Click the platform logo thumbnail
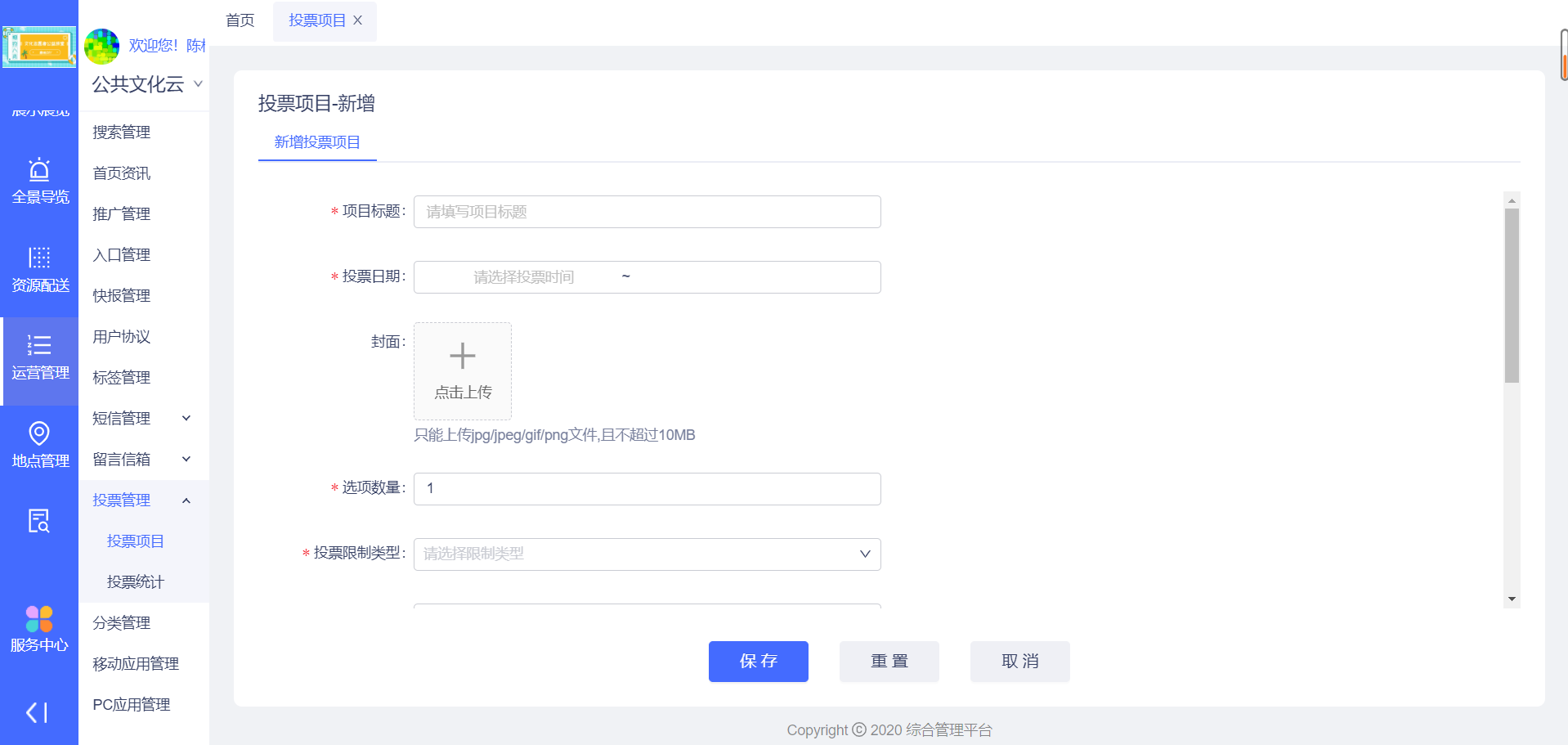 coord(39,47)
